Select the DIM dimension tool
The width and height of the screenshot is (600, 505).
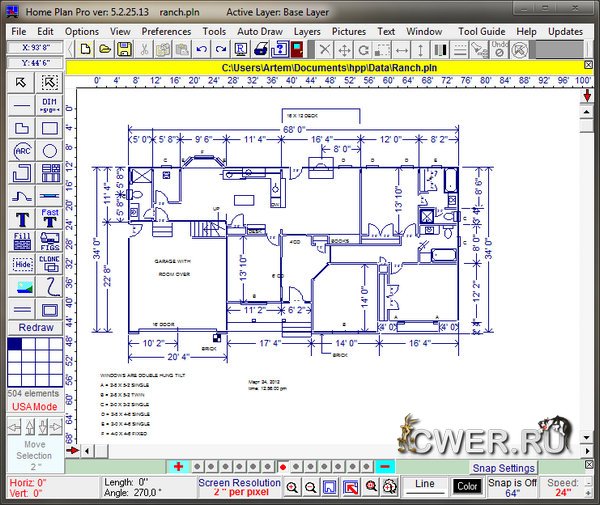50,104
